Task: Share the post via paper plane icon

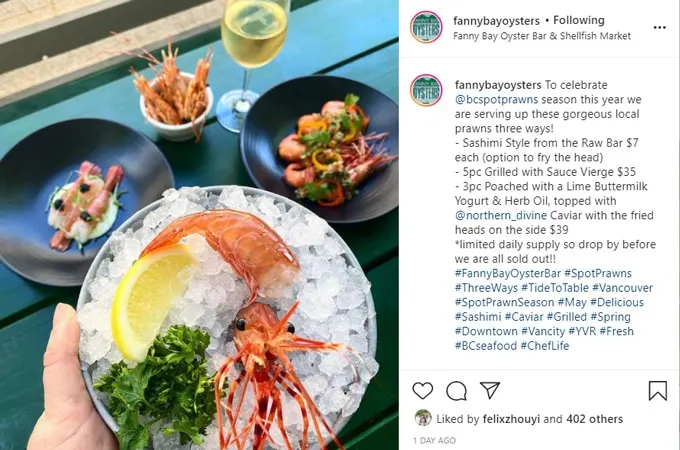Action: tap(490, 390)
